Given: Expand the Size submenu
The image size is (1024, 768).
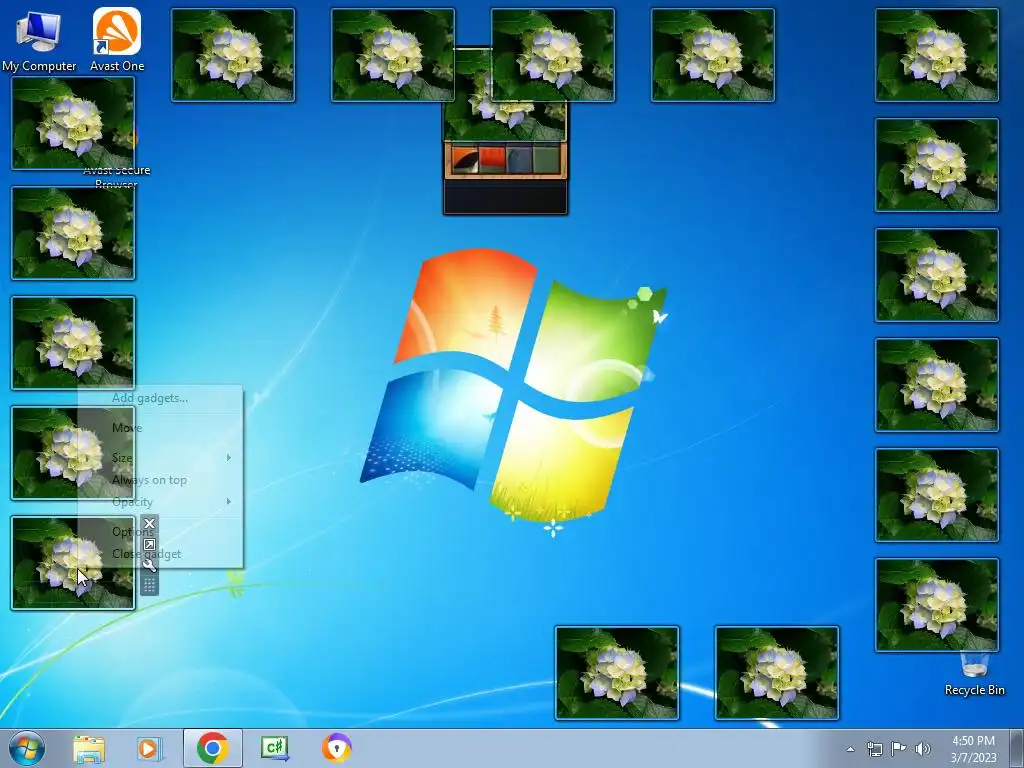Looking at the screenshot, I should click(x=160, y=458).
